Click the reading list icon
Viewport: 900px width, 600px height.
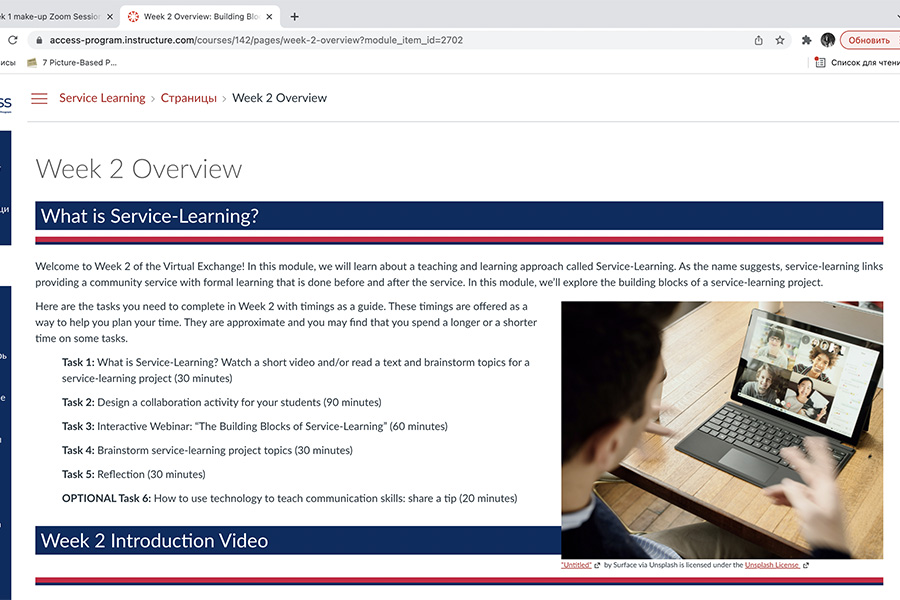point(820,63)
